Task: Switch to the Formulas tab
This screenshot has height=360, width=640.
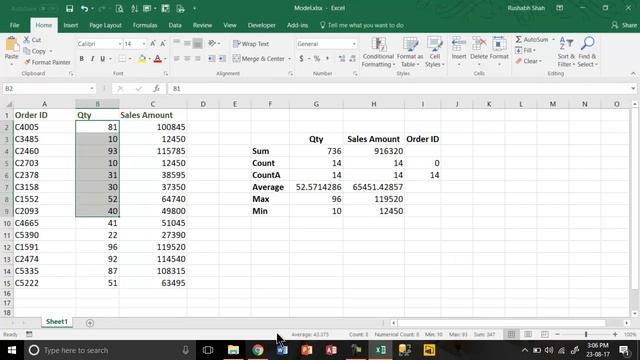Action: tap(145, 25)
